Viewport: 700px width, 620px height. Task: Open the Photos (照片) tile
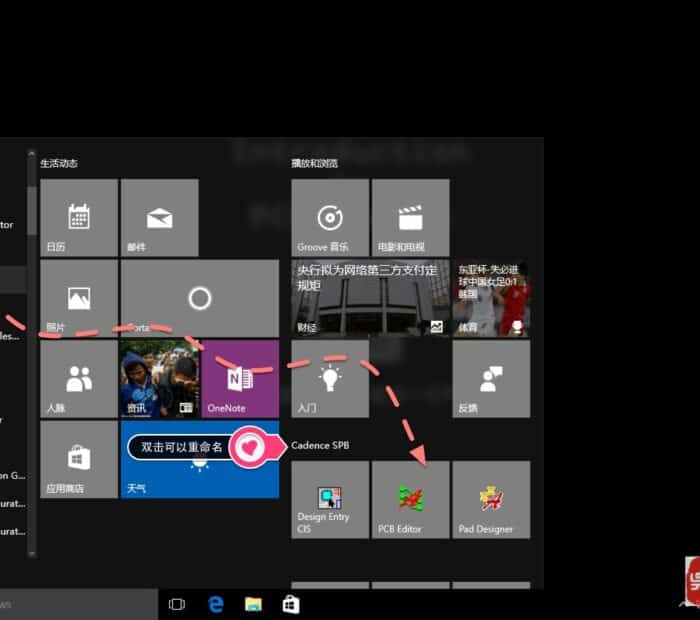[x=79, y=299]
